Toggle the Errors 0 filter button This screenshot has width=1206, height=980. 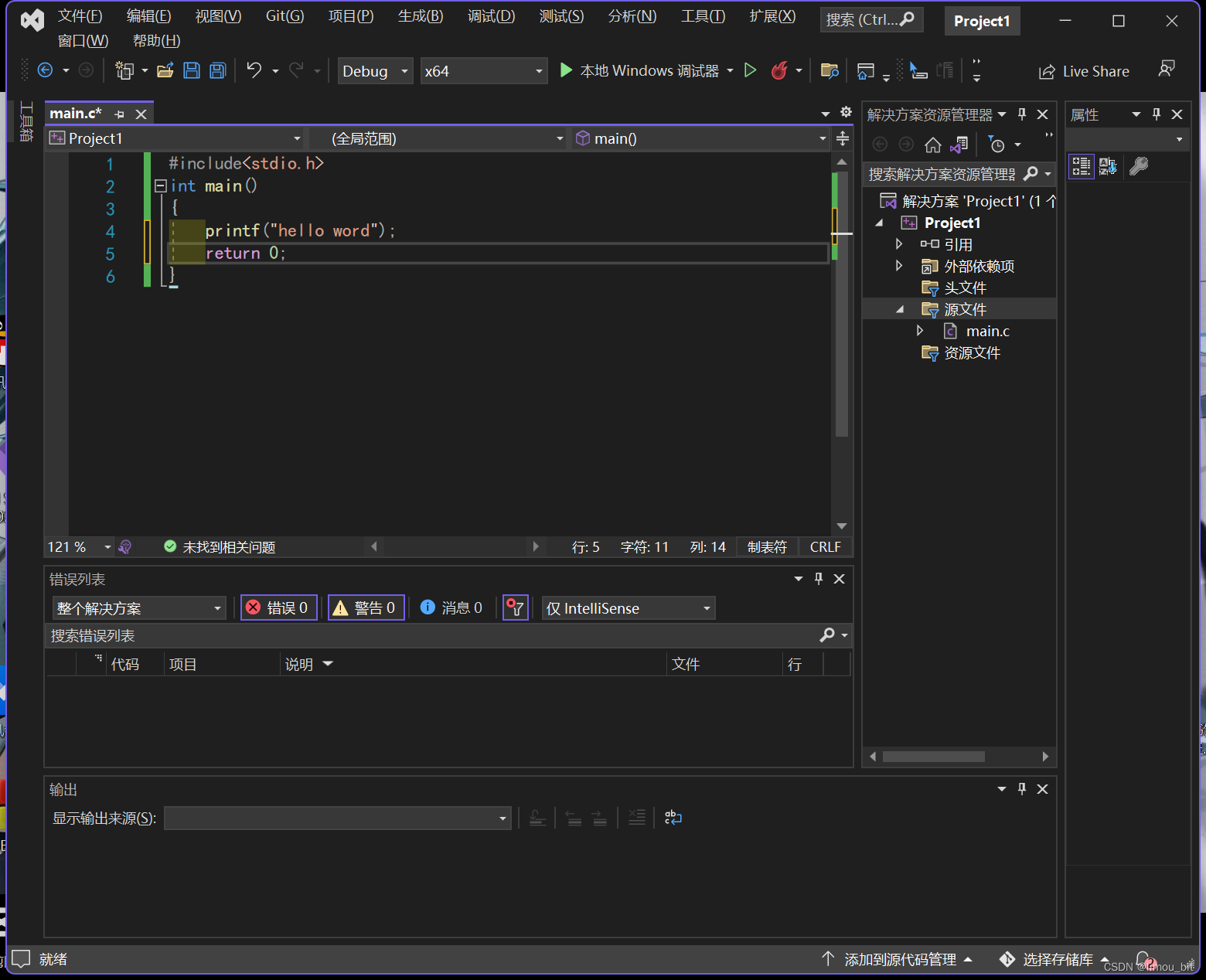[278, 608]
